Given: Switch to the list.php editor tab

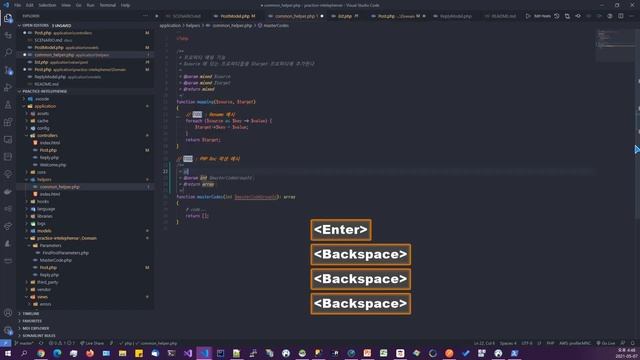Looking at the screenshot, I should (x=344, y=16).
